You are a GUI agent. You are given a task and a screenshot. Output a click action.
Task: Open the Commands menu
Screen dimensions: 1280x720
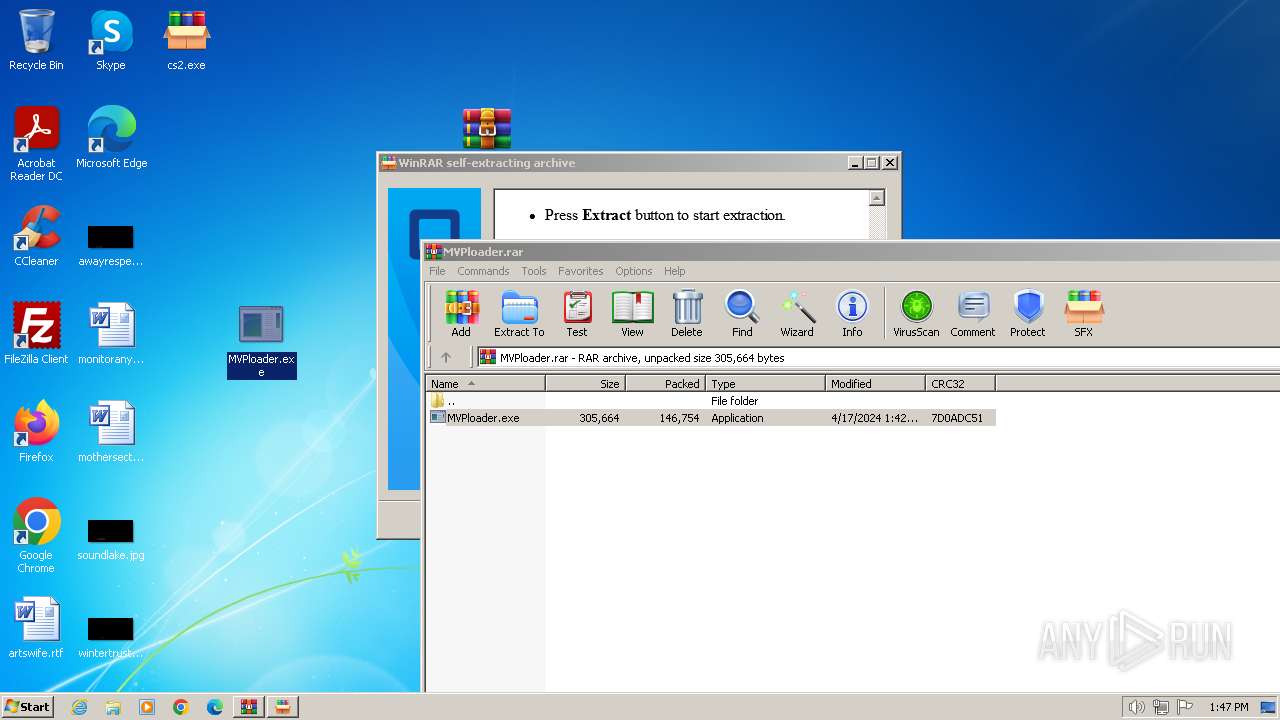click(x=483, y=271)
